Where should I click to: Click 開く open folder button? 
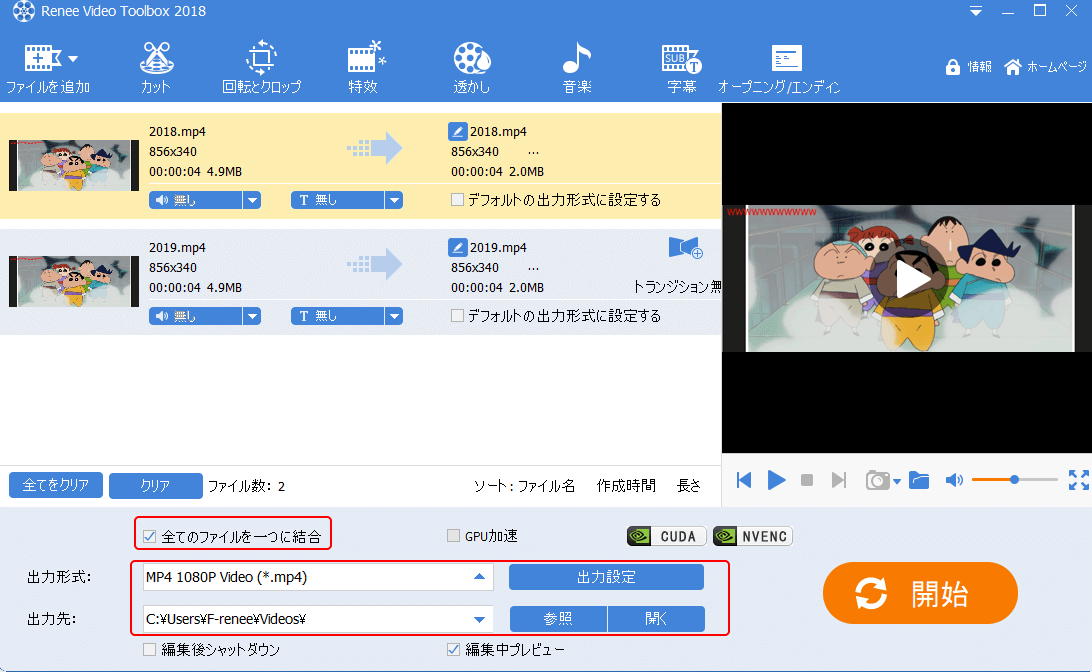[656, 619]
